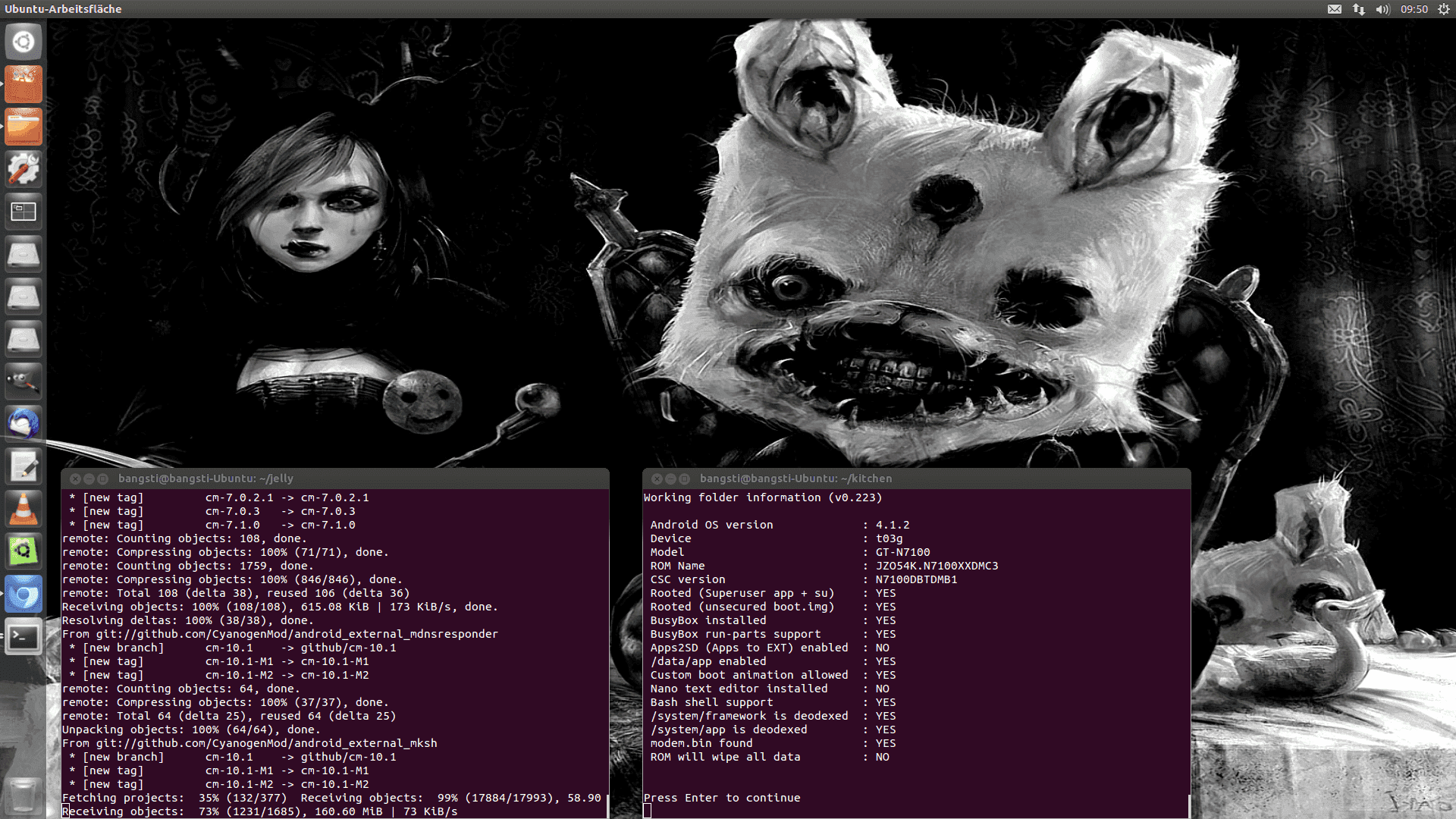This screenshot has width=1456, height=819.
Task: Open the network connection indicator
Action: [x=1358, y=9]
